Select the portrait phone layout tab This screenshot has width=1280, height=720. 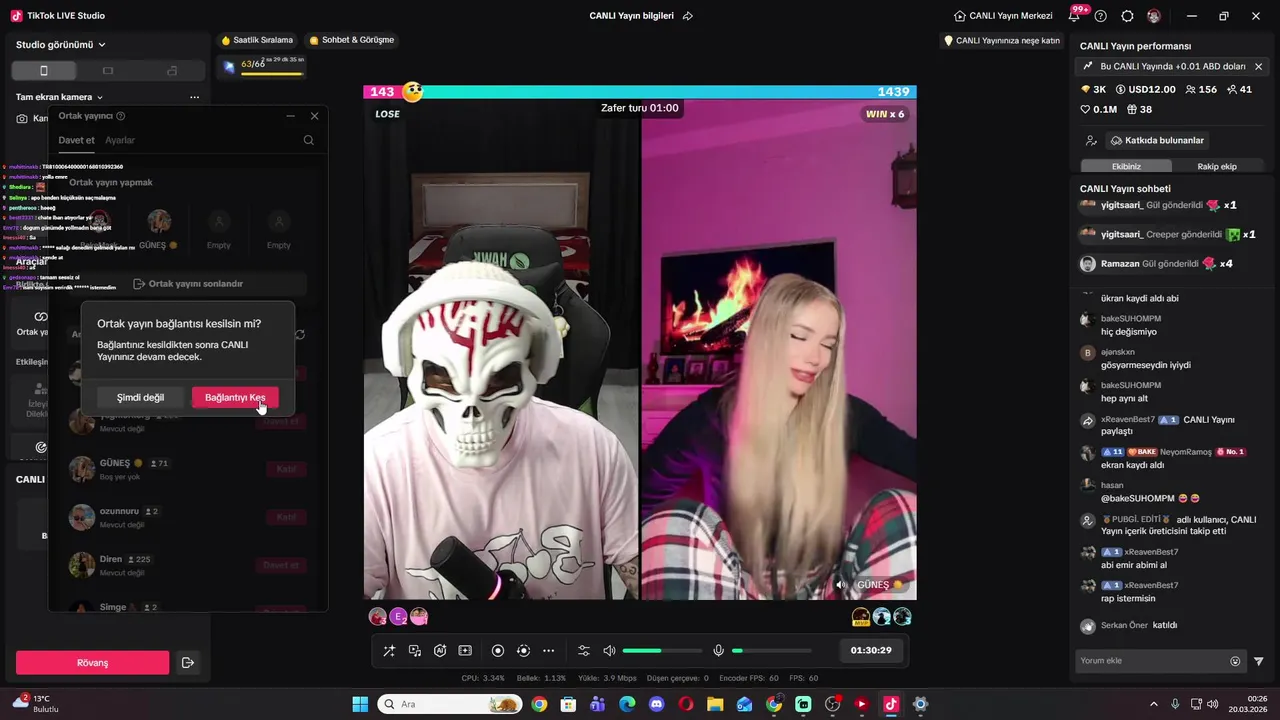tap(43, 71)
